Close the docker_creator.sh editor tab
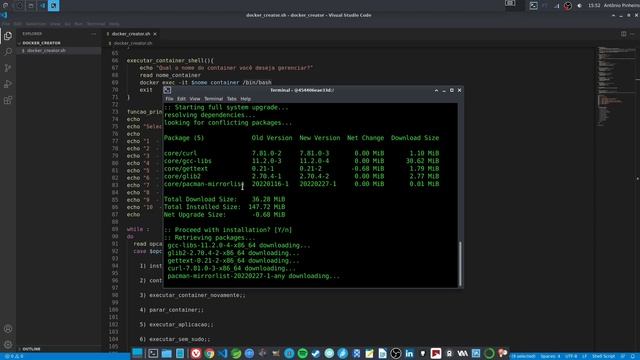 (x=155, y=34)
